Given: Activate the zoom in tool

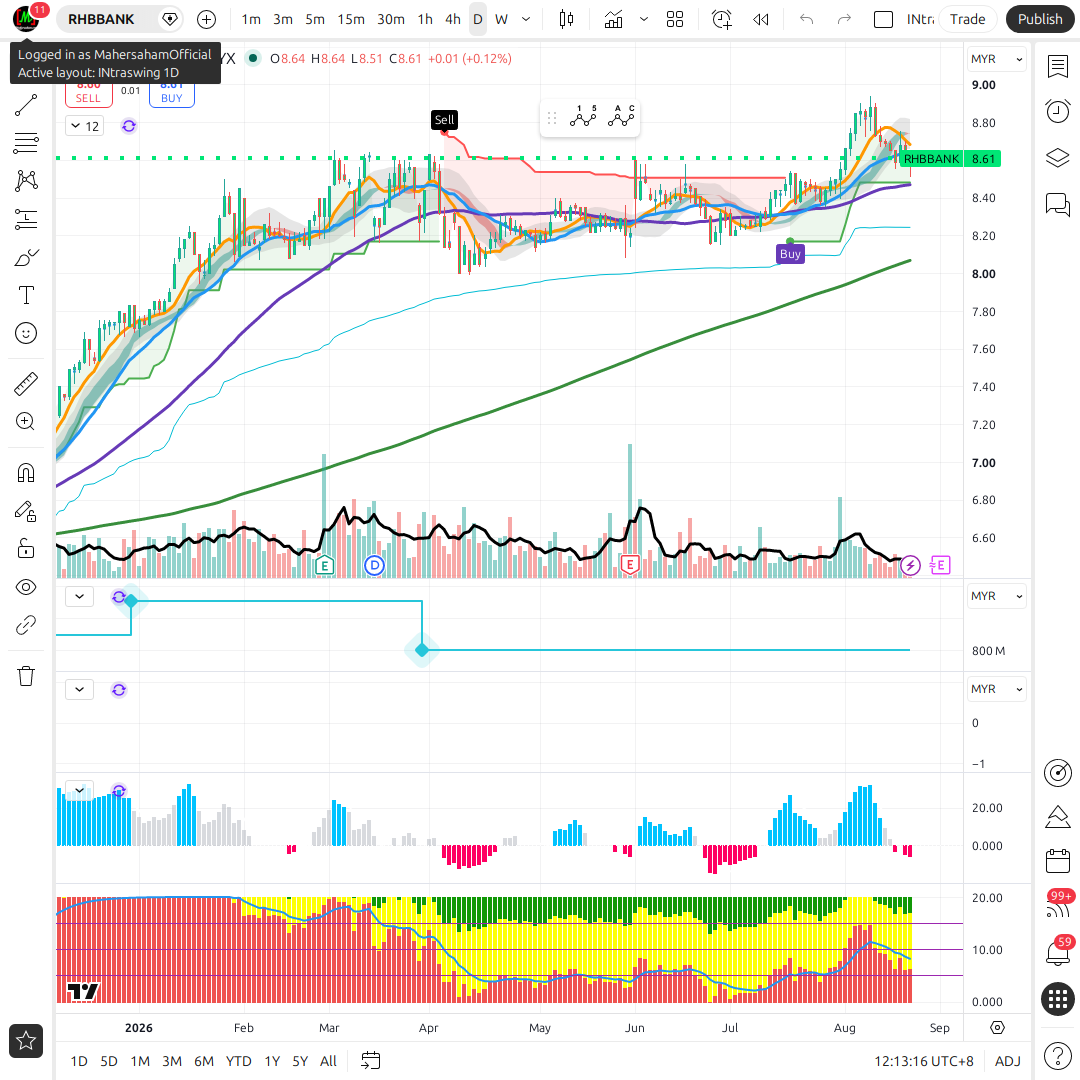Looking at the screenshot, I should pyautogui.click(x=26, y=422).
